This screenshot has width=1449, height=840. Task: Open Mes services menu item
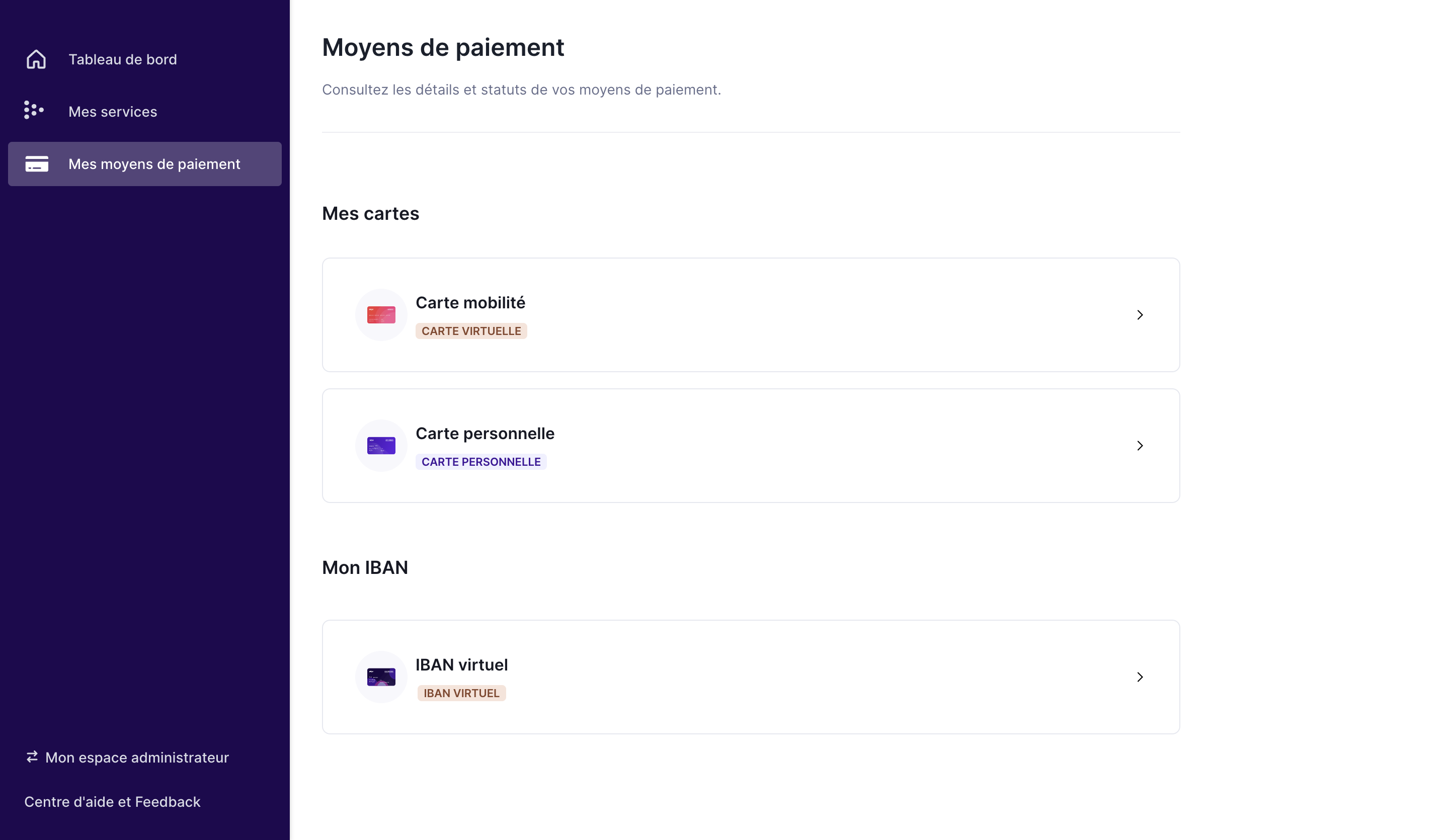[113, 112]
